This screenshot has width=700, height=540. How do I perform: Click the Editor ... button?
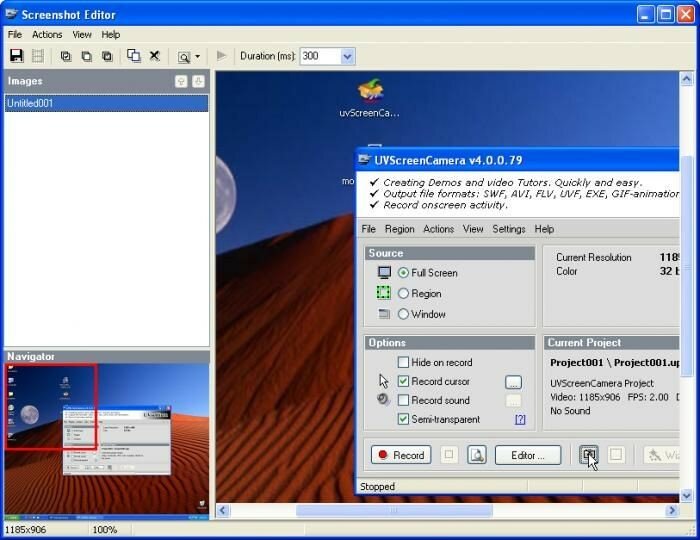pyautogui.click(x=528, y=455)
